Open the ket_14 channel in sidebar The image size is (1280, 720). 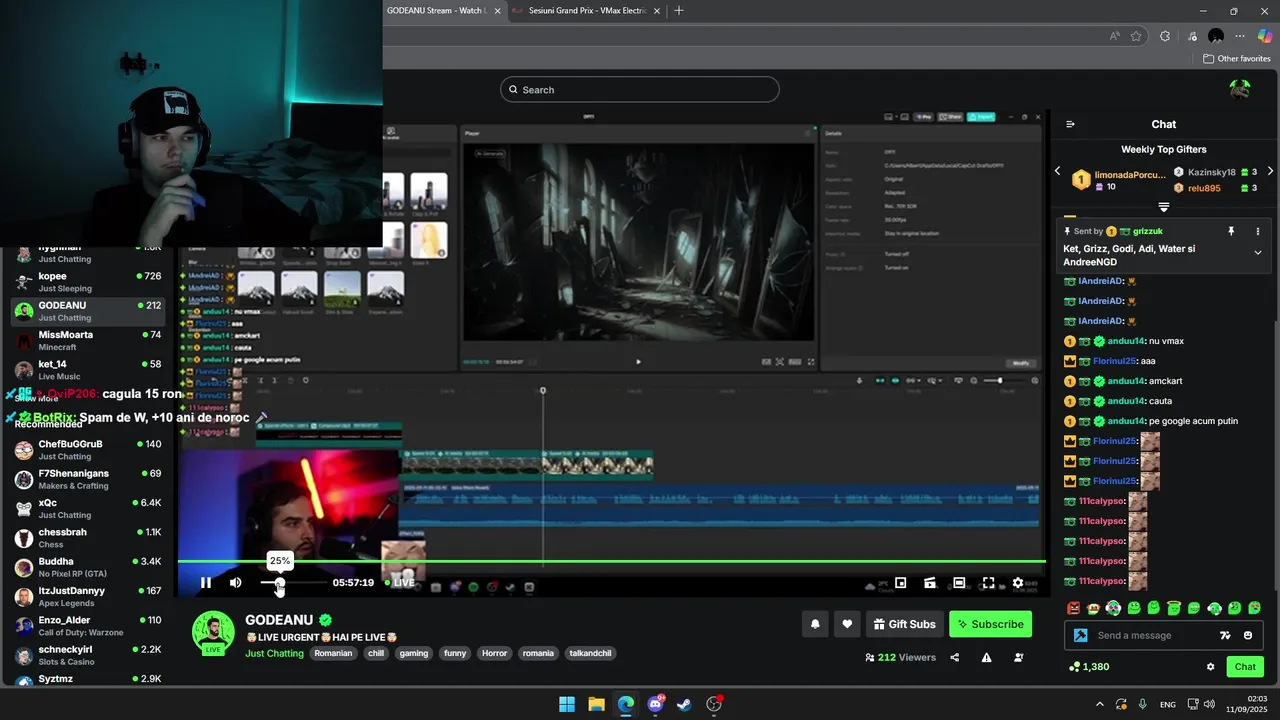point(89,370)
